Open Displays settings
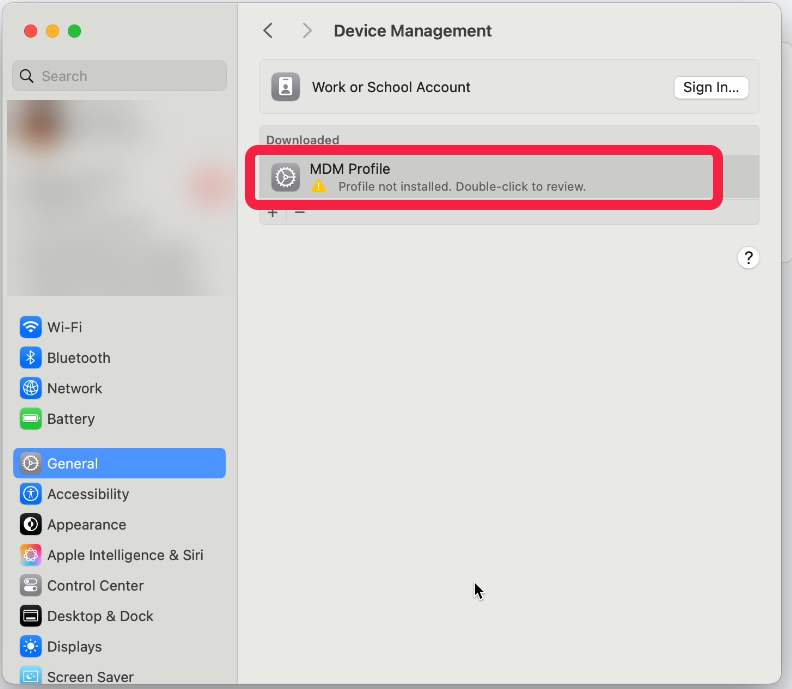The width and height of the screenshot is (792, 689). [119, 647]
